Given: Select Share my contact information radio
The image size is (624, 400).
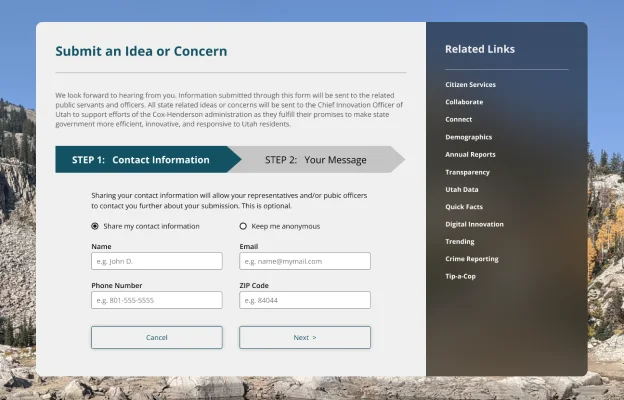Looking at the screenshot, I should coord(95,226).
